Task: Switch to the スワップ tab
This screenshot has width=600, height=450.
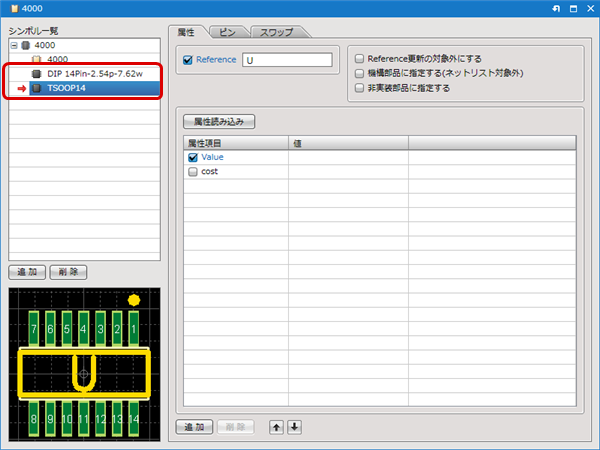Action: [x=277, y=32]
